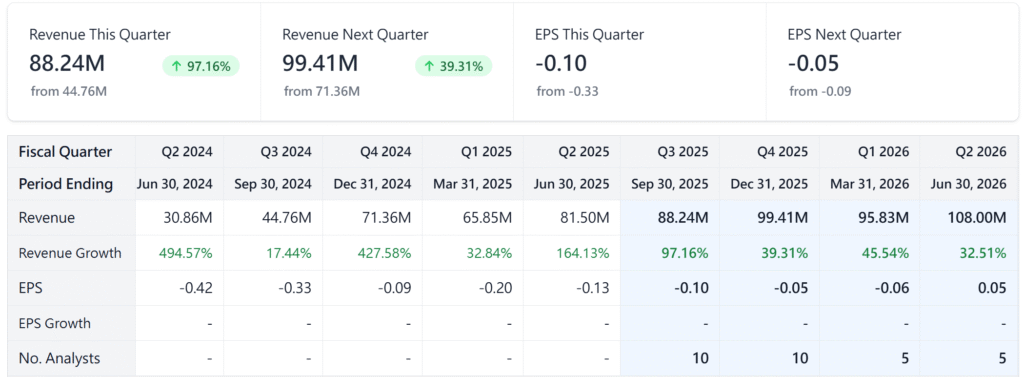Click the Revenue Growth row label
This screenshot has width=1024, height=377.
(70, 253)
